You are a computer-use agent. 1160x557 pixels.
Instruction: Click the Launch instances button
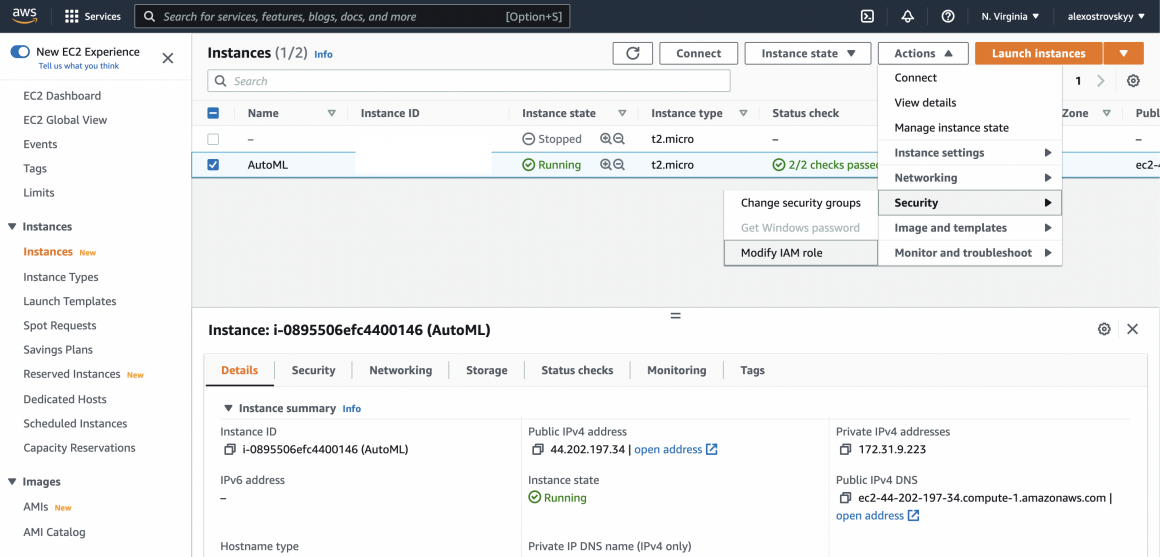1038,54
